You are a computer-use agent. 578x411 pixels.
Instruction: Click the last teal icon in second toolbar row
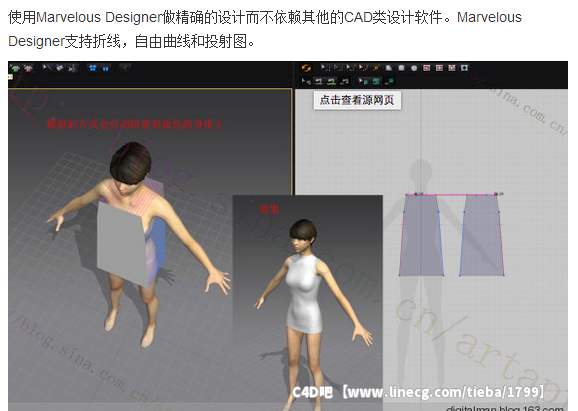[x=389, y=81]
